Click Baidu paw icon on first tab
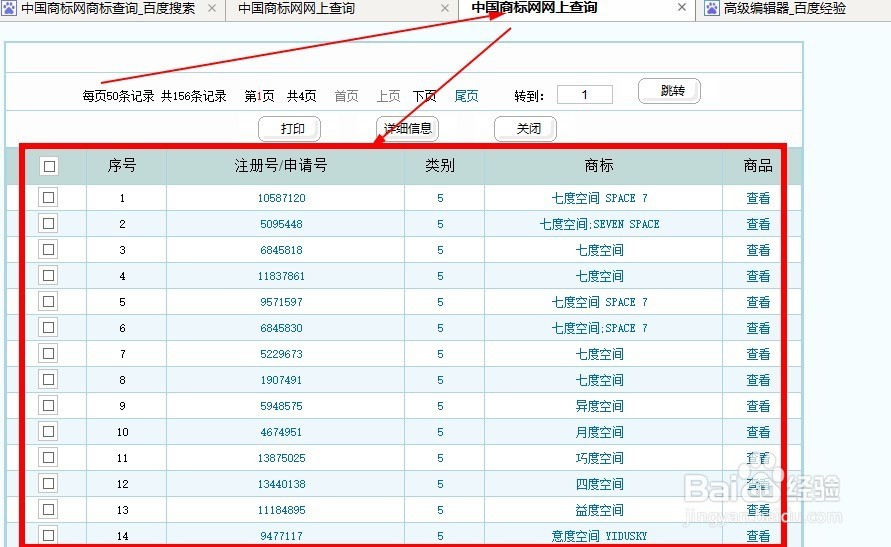Image resolution: width=891 pixels, height=547 pixels. (9, 8)
